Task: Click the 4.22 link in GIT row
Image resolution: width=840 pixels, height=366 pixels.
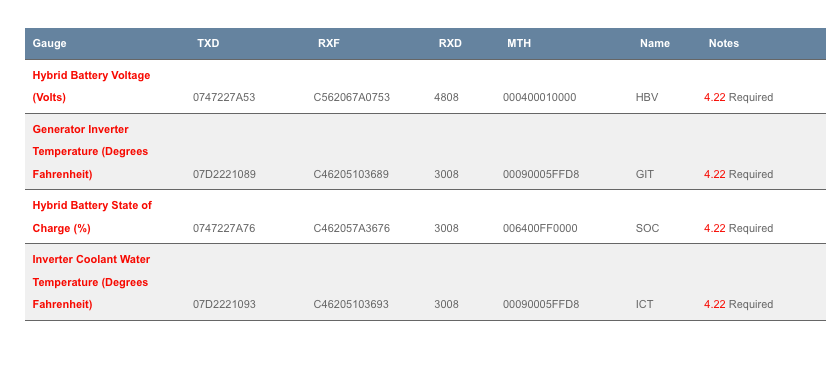Action: [x=715, y=174]
